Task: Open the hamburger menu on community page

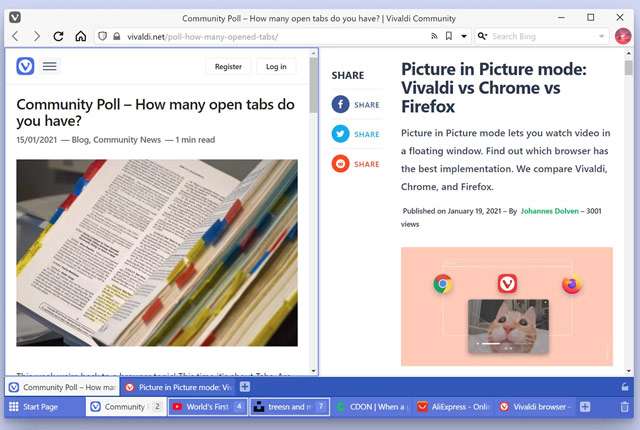Action: point(49,66)
